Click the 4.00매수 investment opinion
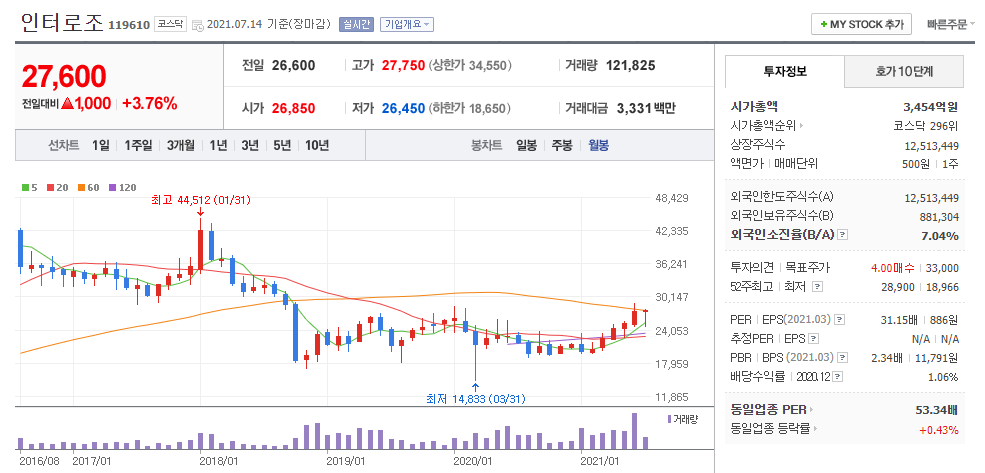This screenshot has width=985, height=473. point(893,268)
